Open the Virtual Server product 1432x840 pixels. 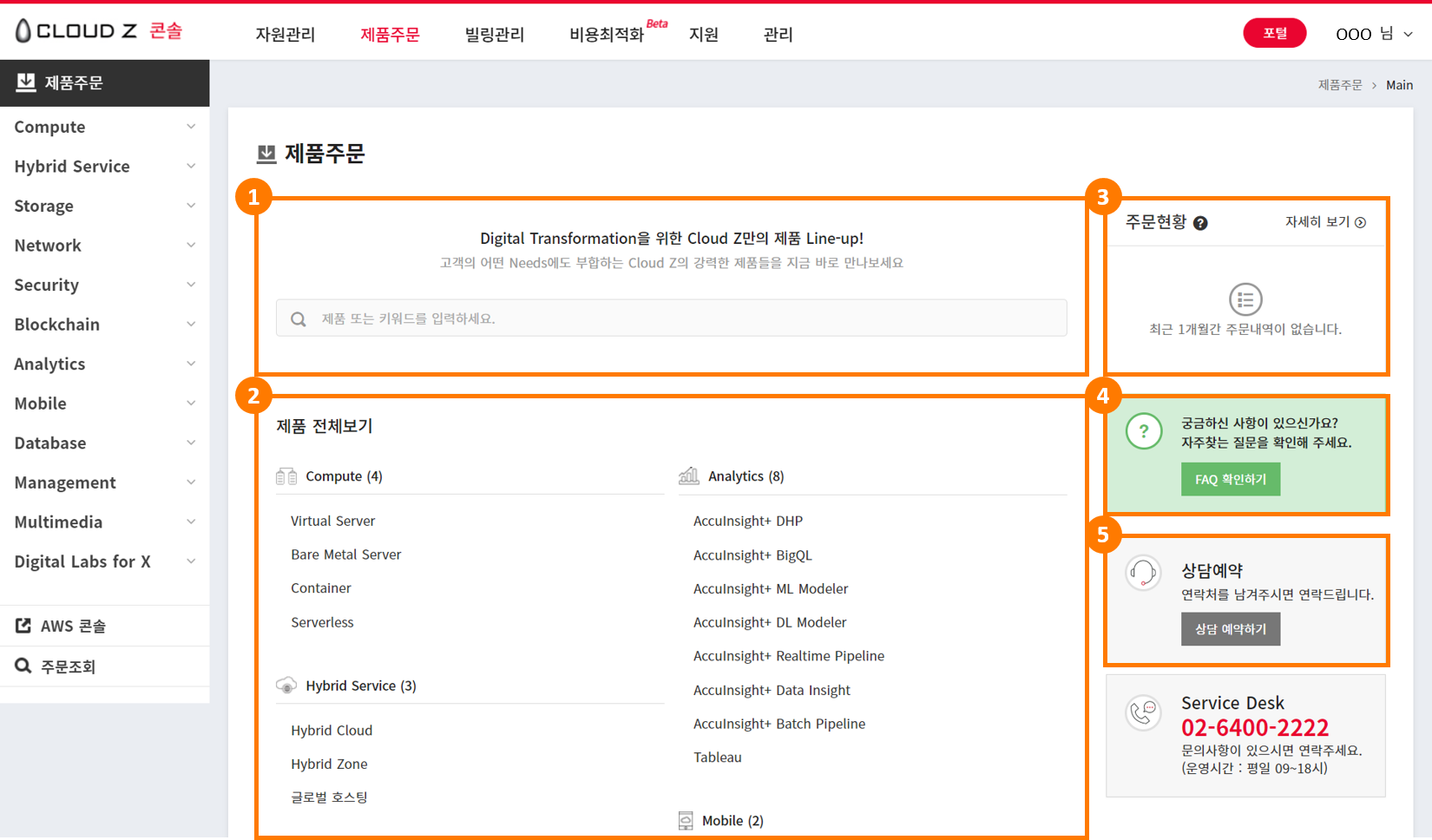pos(333,521)
